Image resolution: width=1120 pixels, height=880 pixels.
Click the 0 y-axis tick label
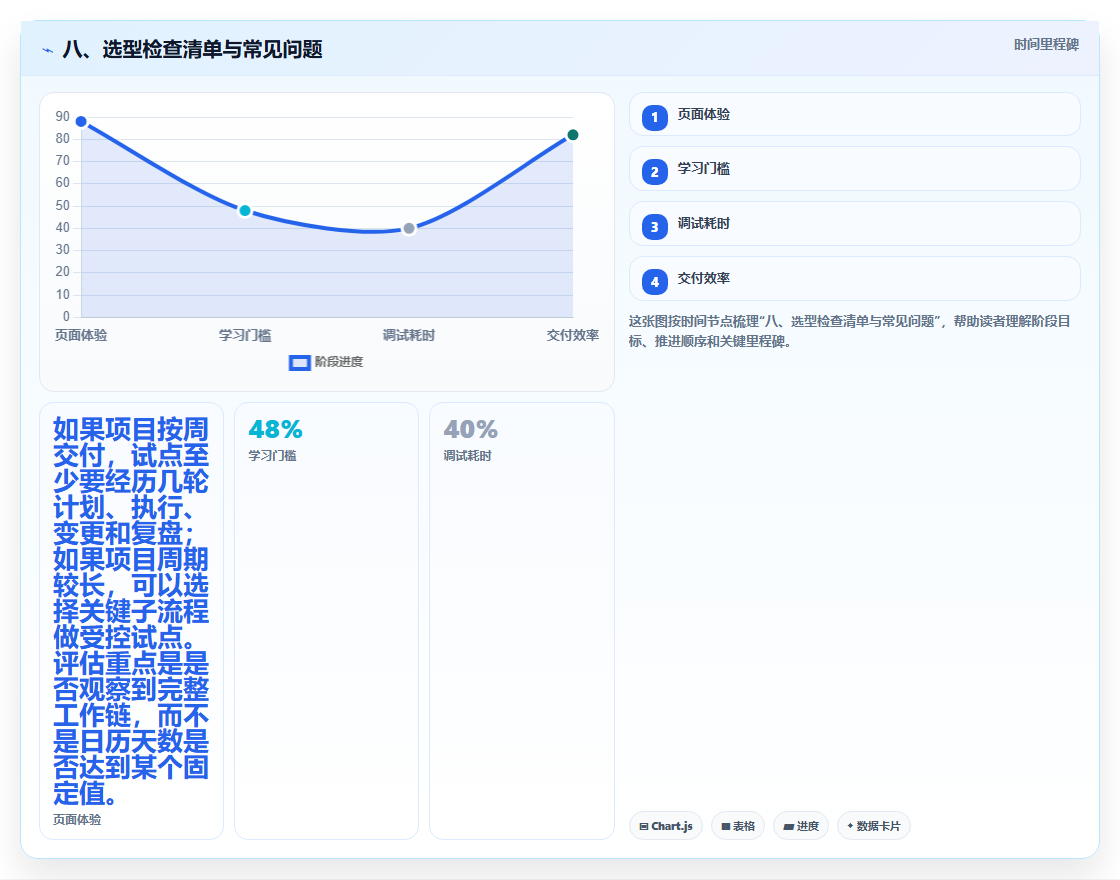[66, 316]
